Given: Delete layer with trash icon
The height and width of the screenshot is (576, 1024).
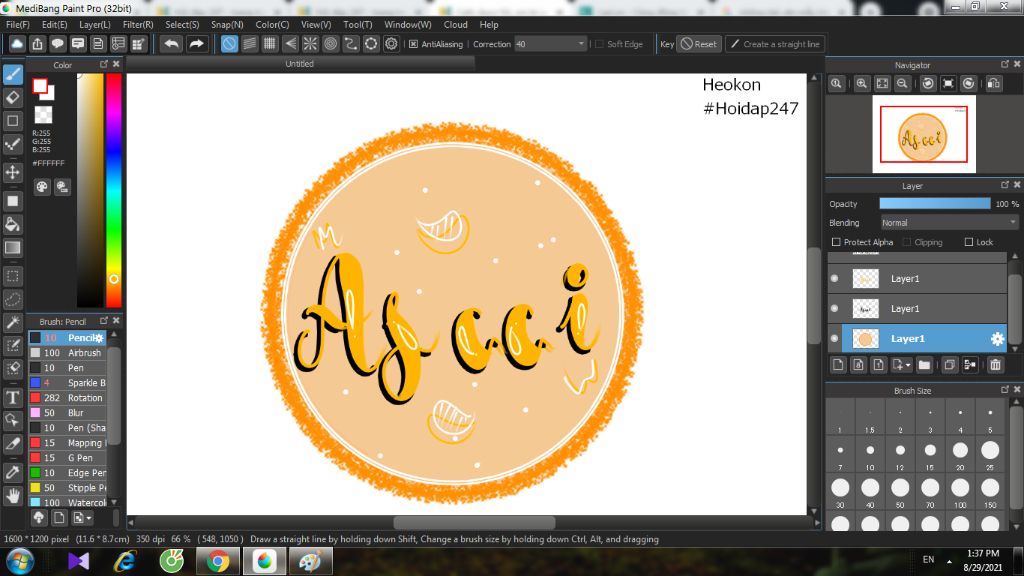Looking at the screenshot, I should (x=995, y=365).
